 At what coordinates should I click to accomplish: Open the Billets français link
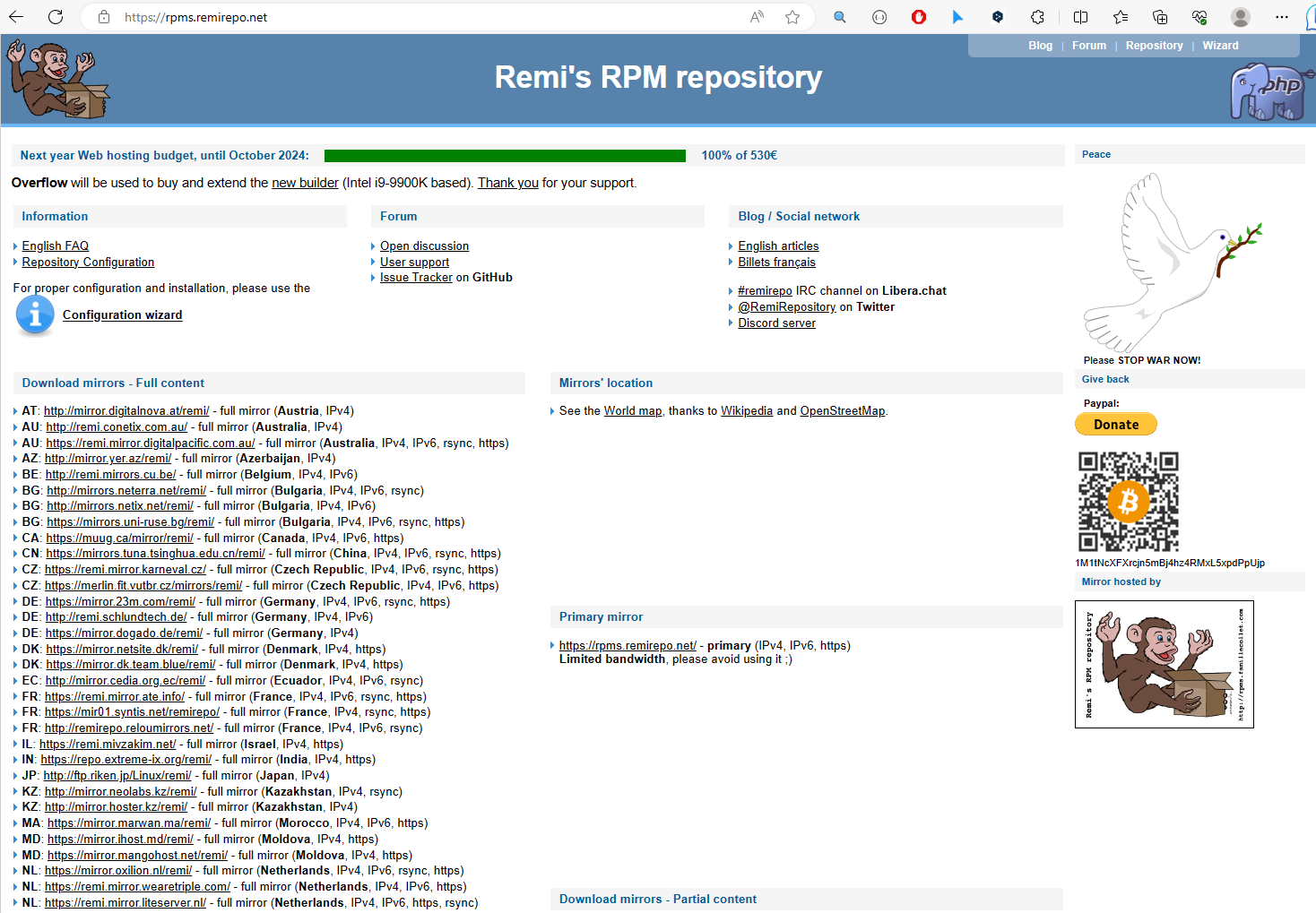tap(776, 262)
